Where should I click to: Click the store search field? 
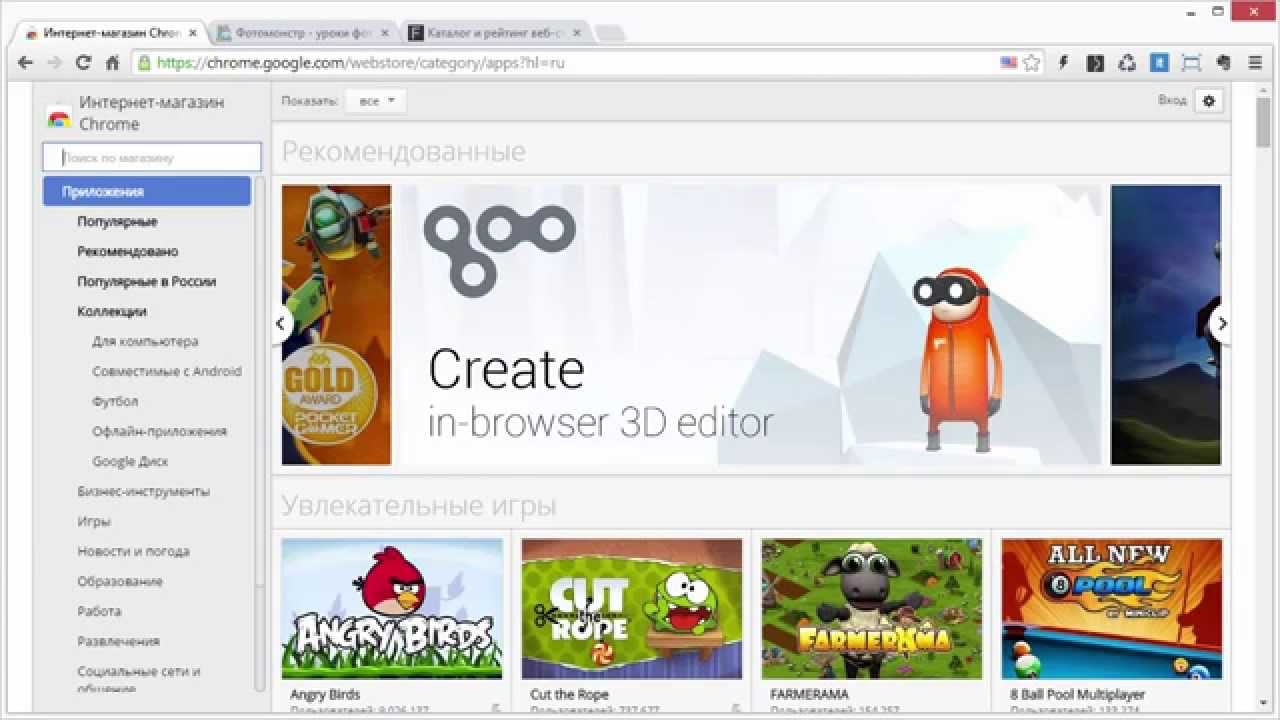point(152,157)
